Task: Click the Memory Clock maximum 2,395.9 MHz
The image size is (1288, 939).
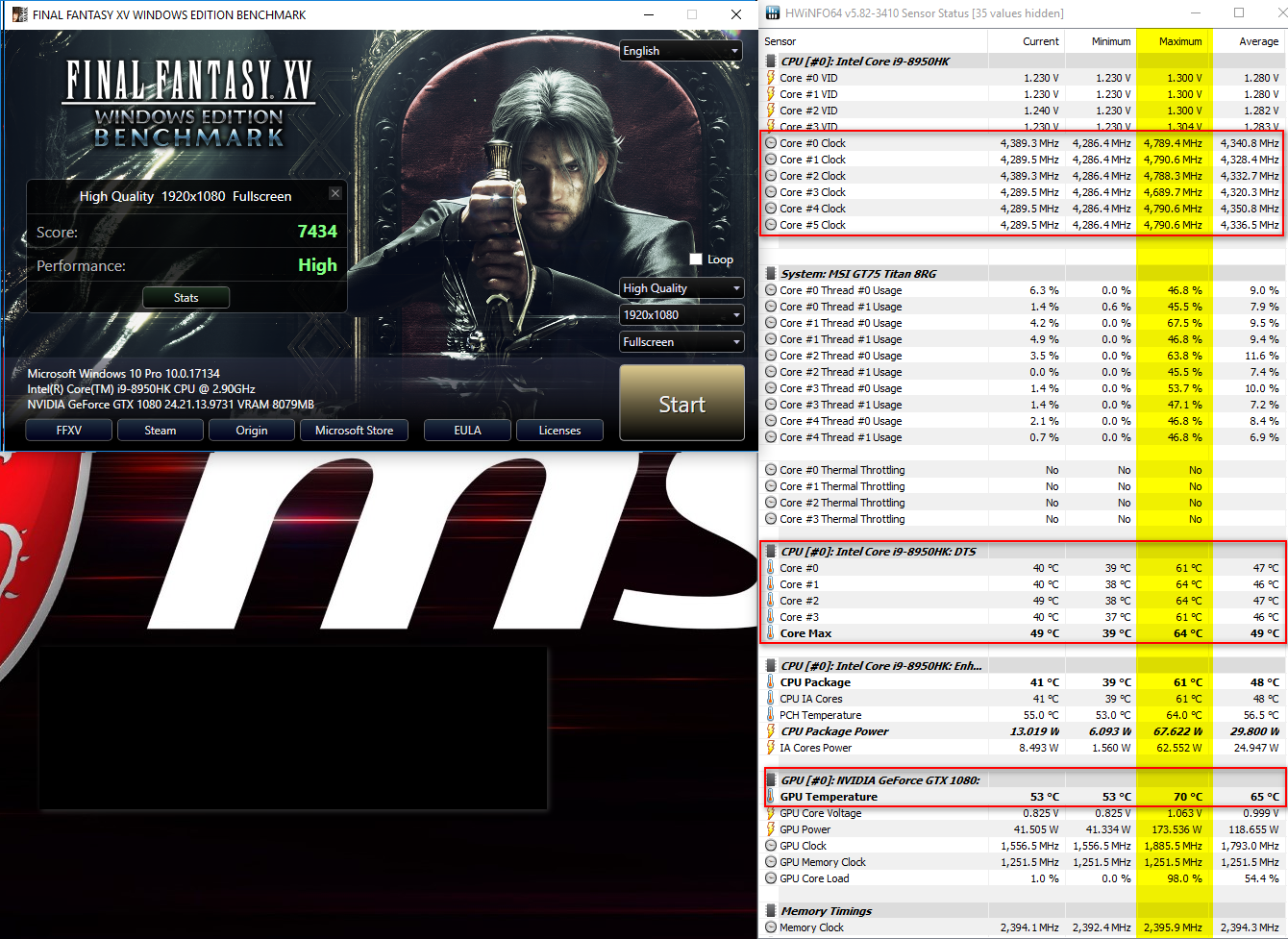Action: tap(1173, 927)
